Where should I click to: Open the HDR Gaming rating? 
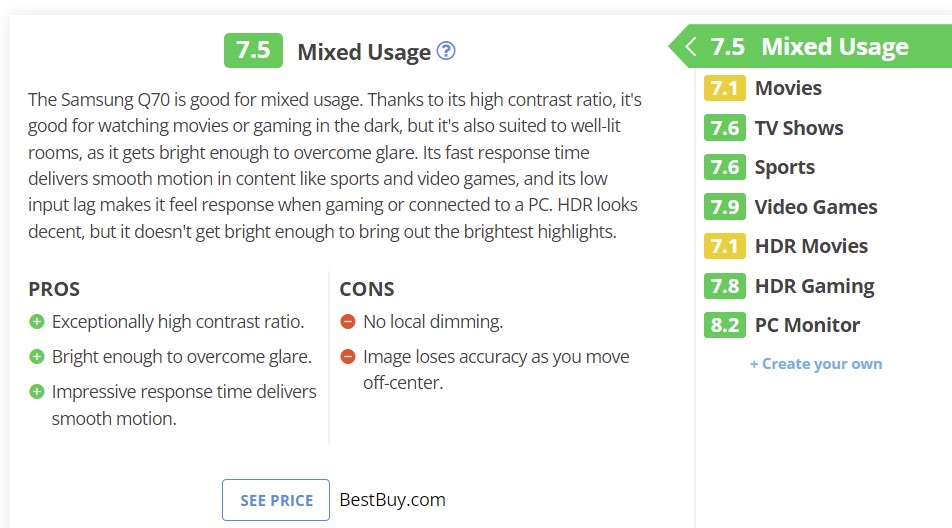point(789,286)
